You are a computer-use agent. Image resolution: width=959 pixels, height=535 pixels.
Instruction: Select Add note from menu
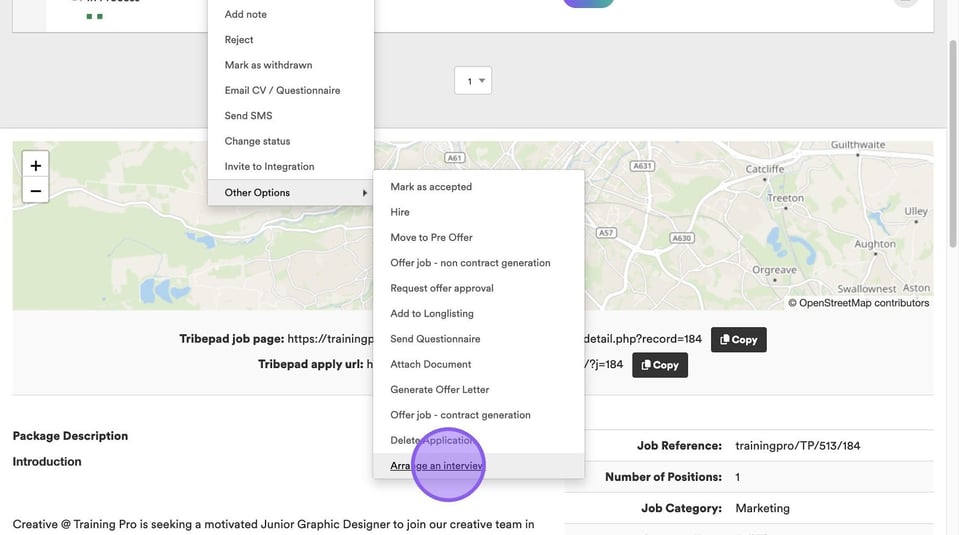[x=245, y=15]
